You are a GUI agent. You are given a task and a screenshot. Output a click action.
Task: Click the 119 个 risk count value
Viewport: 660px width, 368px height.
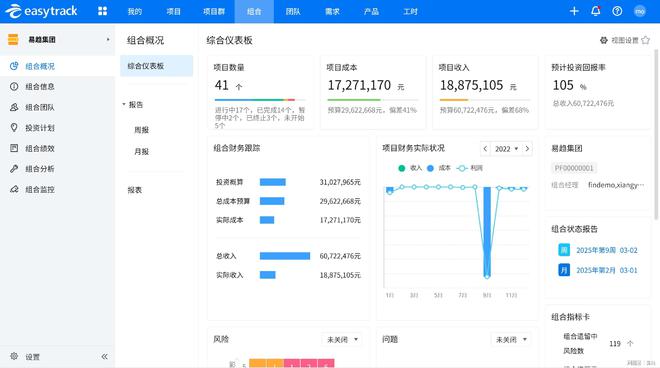tap(621, 343)
